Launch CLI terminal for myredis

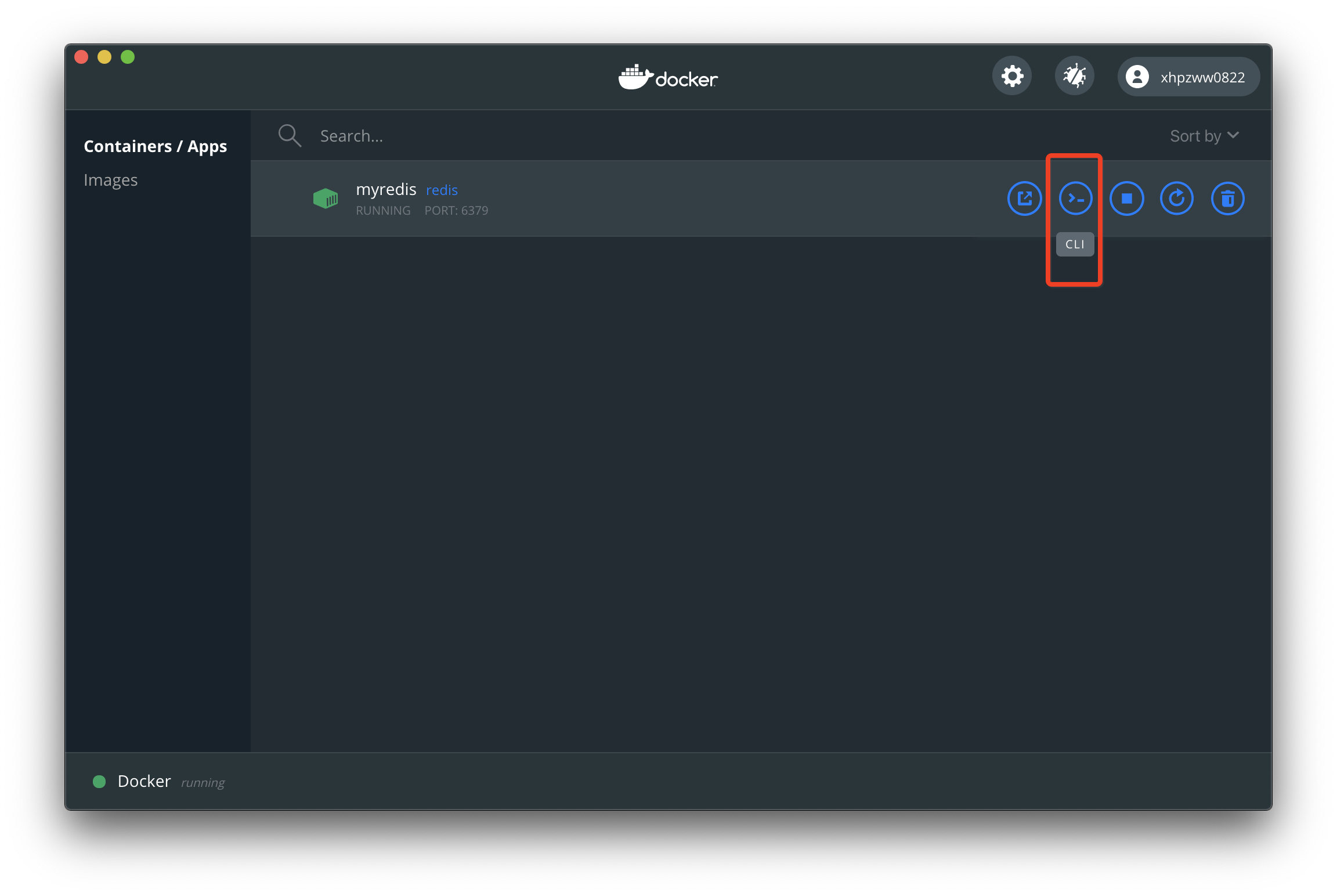[x=1075, y=198]
